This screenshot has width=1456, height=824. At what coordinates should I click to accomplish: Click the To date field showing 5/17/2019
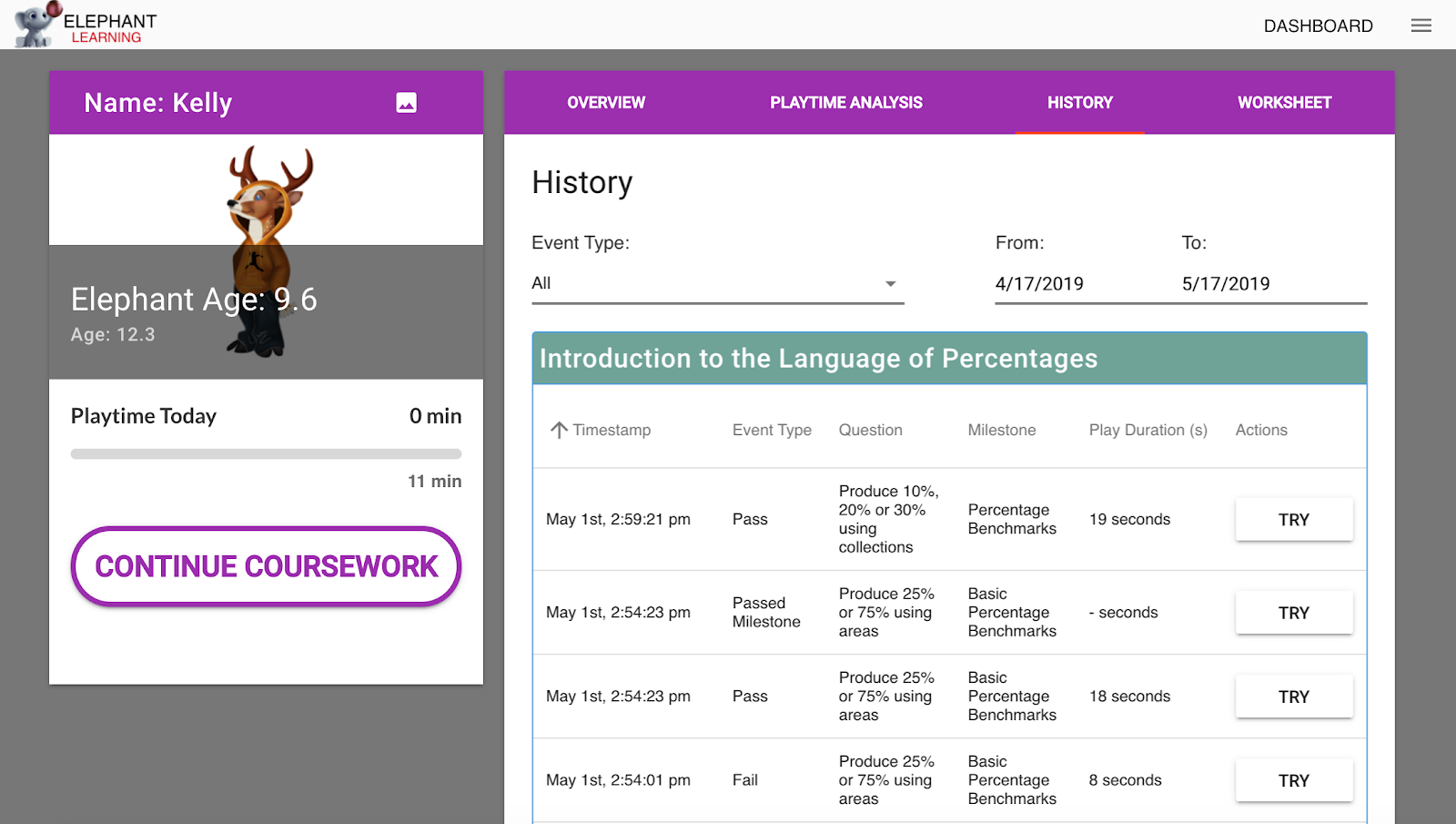[1226, 283]
